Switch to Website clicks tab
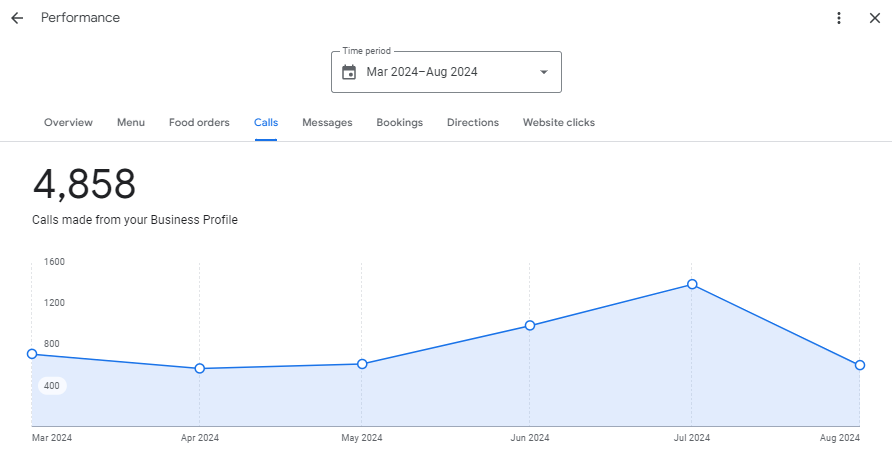 coord(558,123)
